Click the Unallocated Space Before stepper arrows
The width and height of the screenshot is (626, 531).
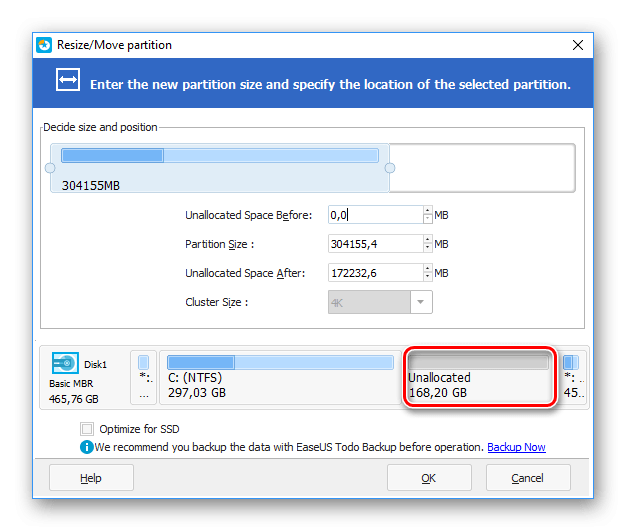[x=428, y=215]
